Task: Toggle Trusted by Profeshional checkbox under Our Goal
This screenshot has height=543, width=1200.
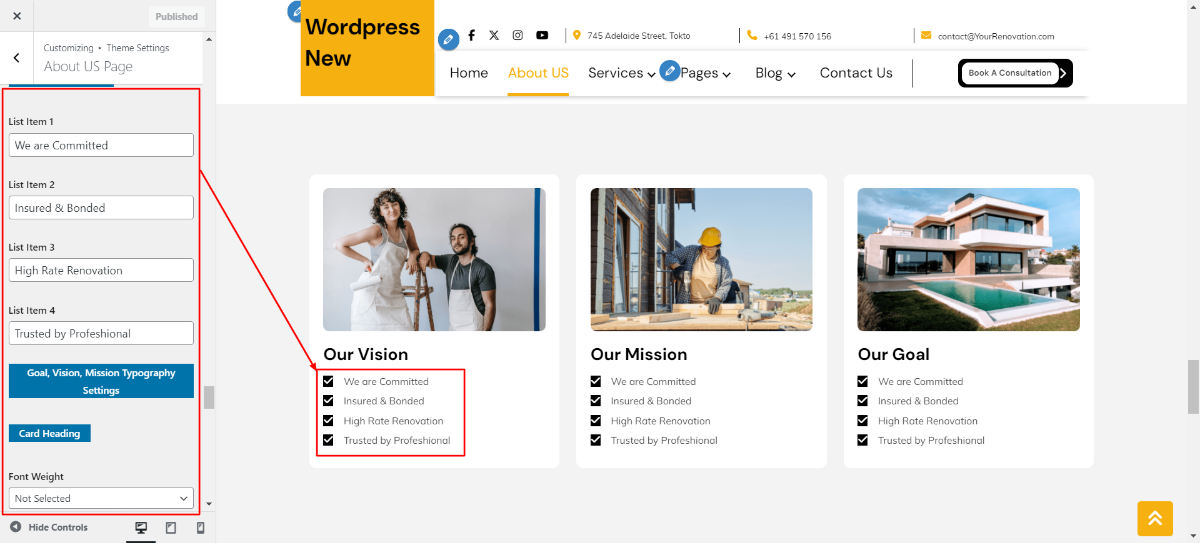Action: [x=863, y=440]
